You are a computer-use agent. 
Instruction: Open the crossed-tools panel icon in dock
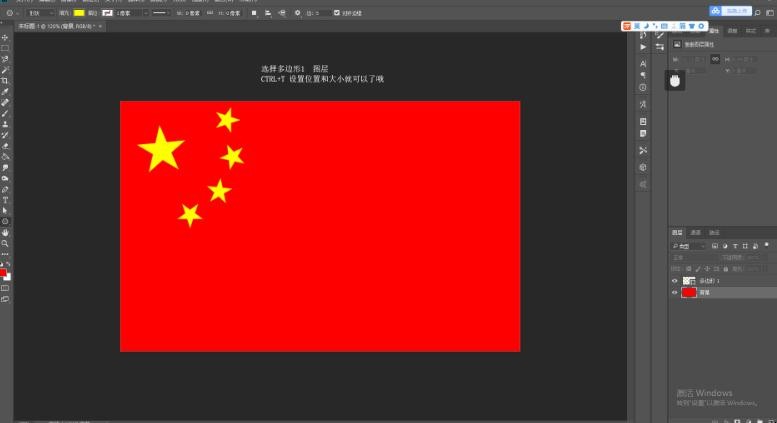(643, 150)
